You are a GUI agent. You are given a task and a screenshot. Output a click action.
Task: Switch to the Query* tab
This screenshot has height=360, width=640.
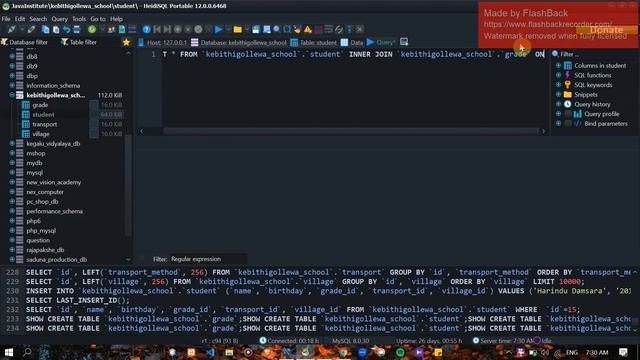[381, 42]
